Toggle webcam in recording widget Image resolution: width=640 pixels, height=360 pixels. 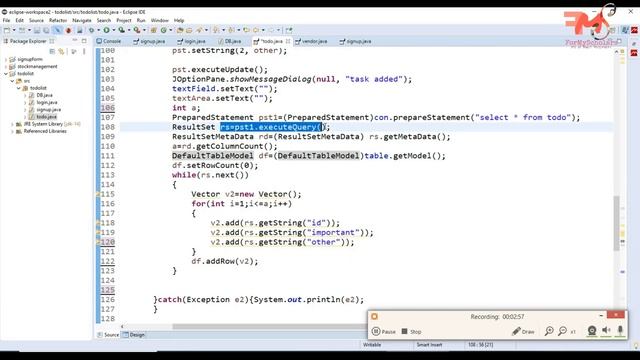coord(592,331)
